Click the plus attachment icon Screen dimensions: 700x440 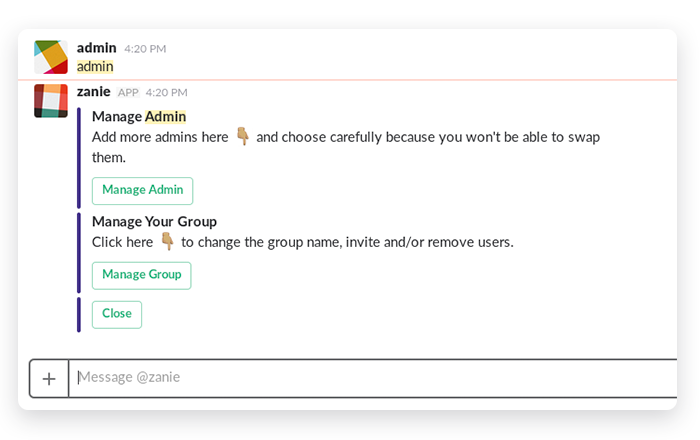49,378
